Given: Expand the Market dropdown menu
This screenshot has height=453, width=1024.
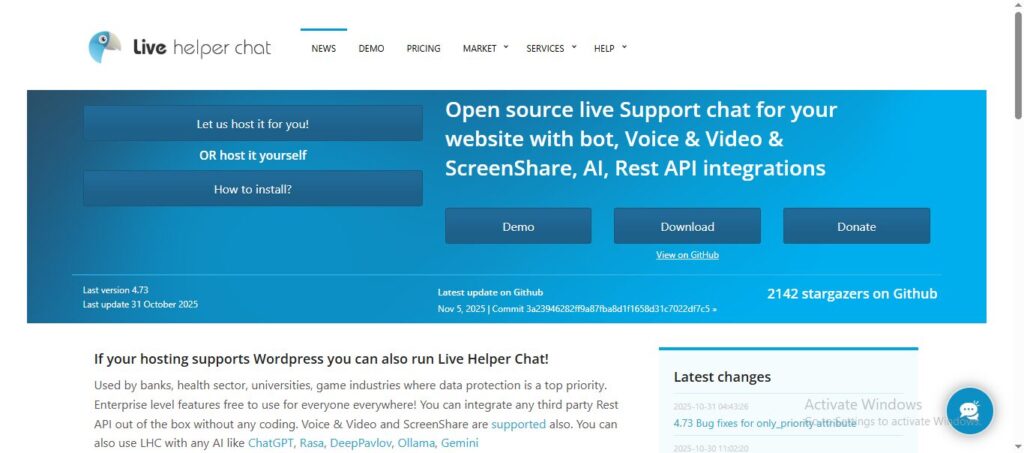Looking at the screenshot, I should [x=485, y=48].
